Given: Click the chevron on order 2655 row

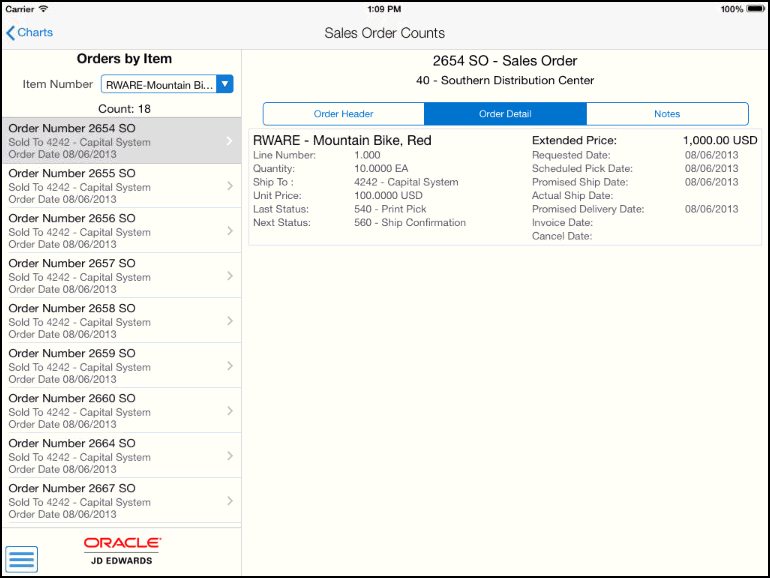Looking at the screenshot, I should pyautogui.click(x=230, y=186).
